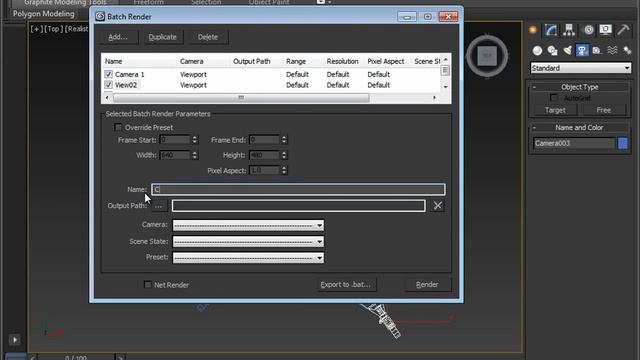Click the Batch Render title bar icon
640x360 pixels.
(x=100, y=16)
